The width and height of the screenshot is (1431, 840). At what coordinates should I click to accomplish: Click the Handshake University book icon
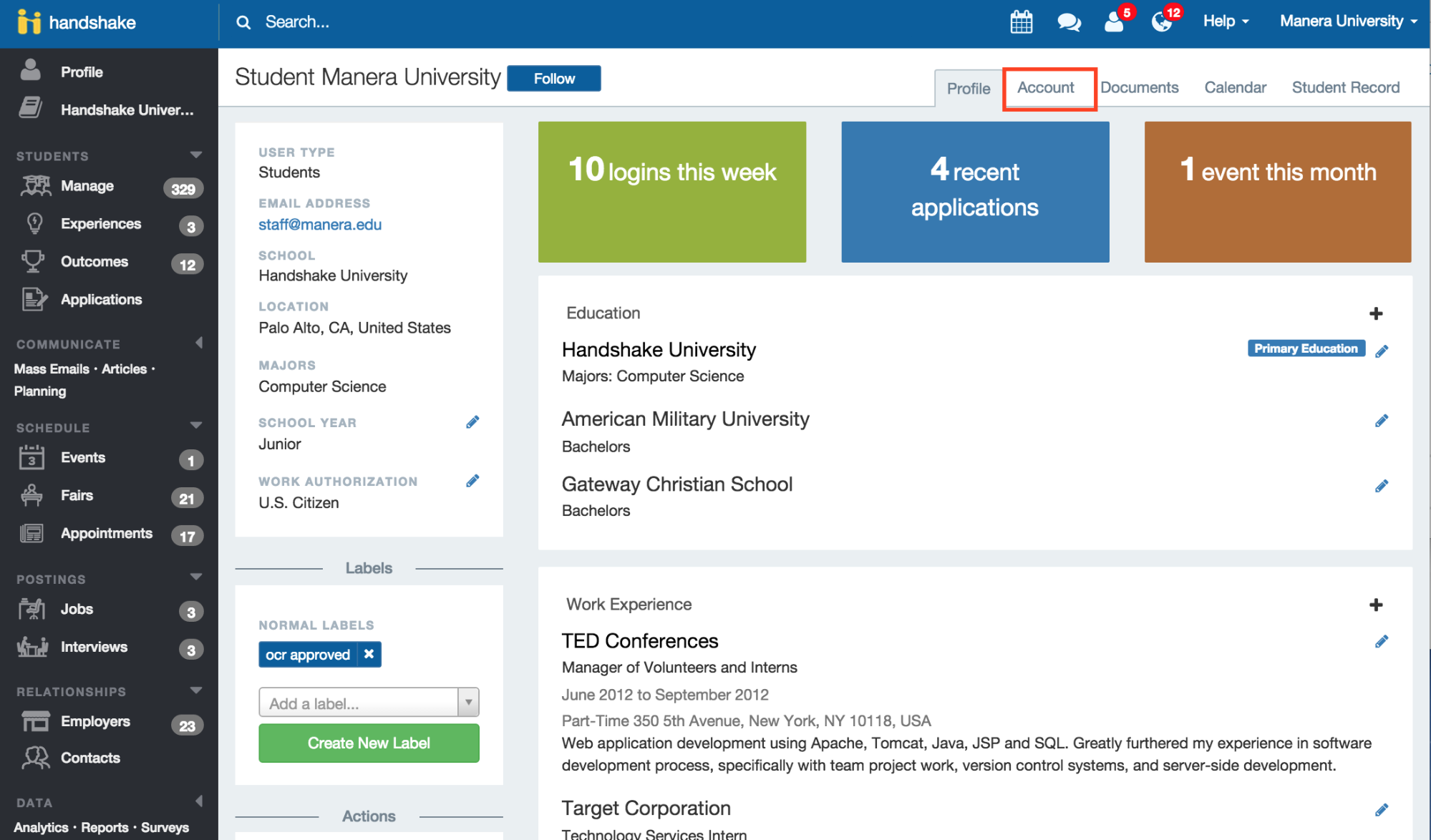(x=31, y=109)
